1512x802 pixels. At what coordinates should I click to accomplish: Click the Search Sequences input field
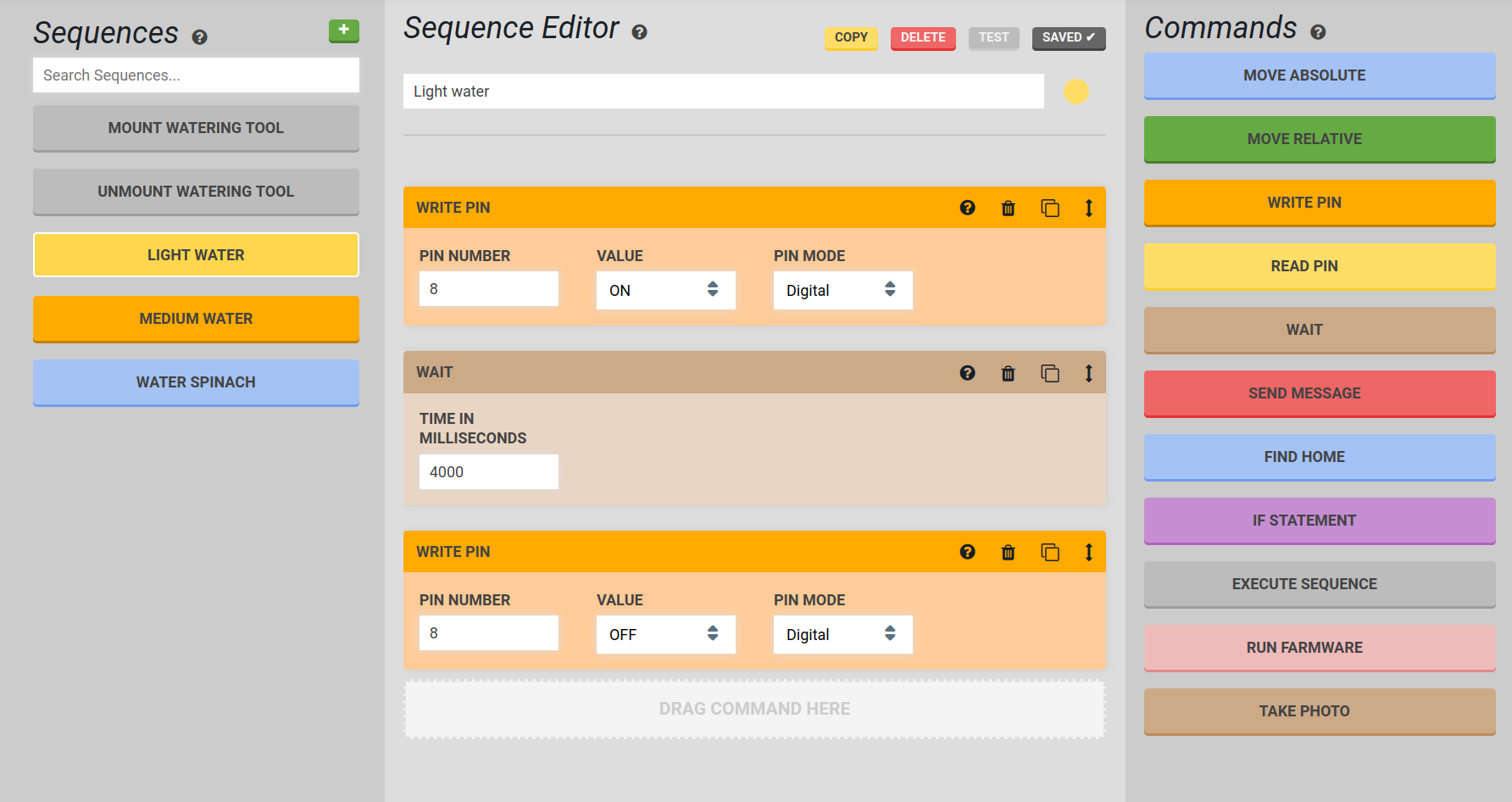click(x=196, y=75)
